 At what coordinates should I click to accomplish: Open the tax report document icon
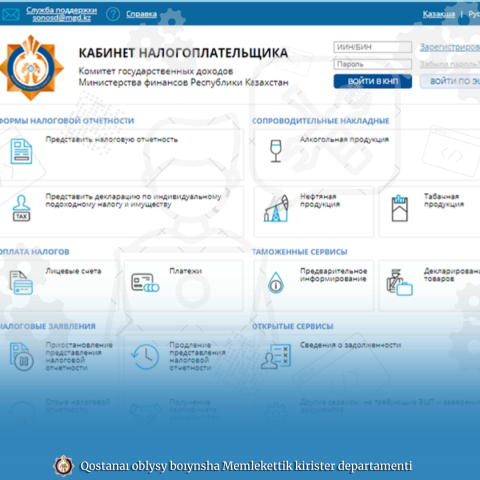[21, 152]
